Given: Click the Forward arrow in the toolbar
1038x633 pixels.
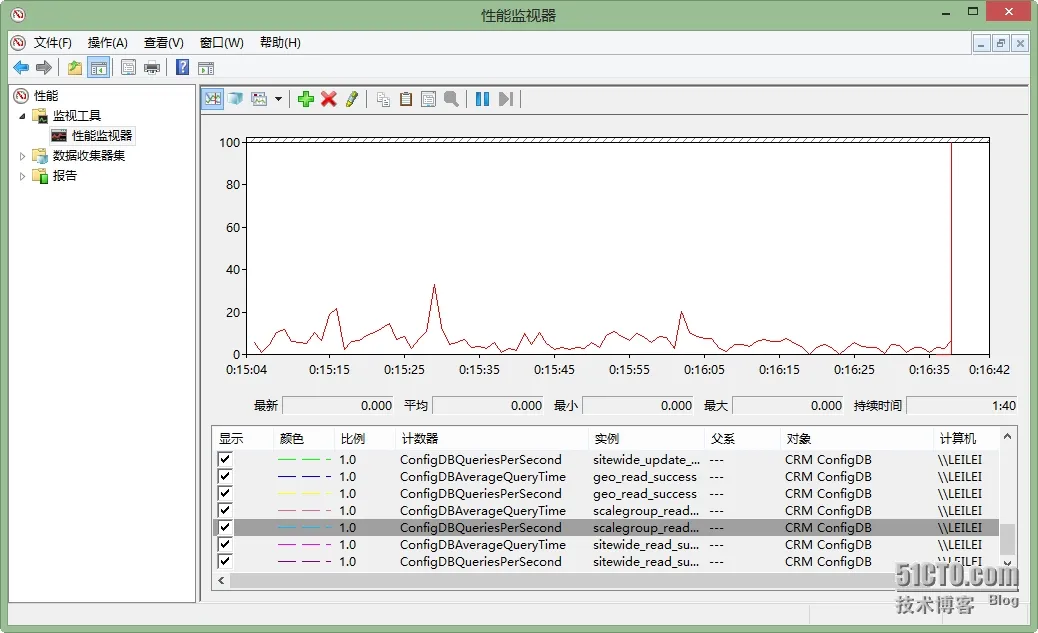Looking at the screenshot, I should coord(44,68).
